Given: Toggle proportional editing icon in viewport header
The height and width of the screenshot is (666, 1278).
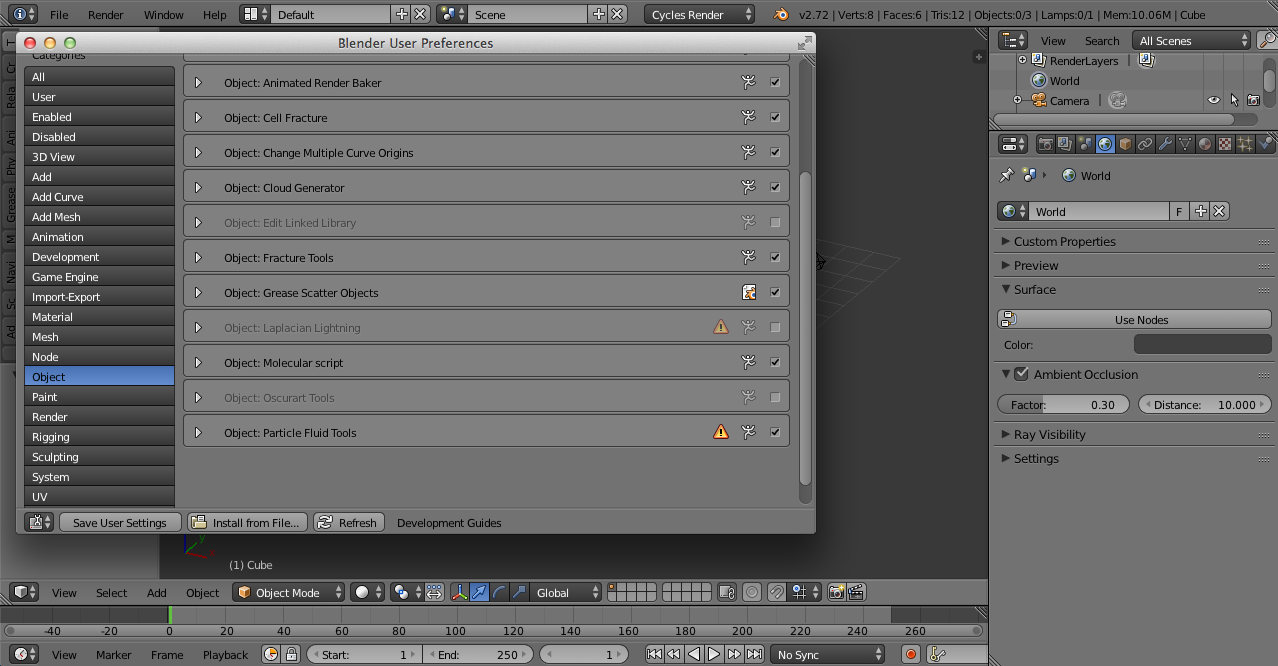Looking at the screenshot, I should pyautogui.click(x=752, y=592).
